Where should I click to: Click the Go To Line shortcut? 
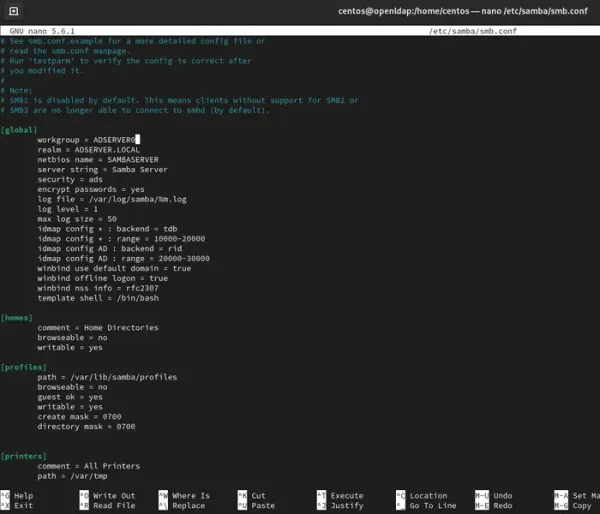434,506
